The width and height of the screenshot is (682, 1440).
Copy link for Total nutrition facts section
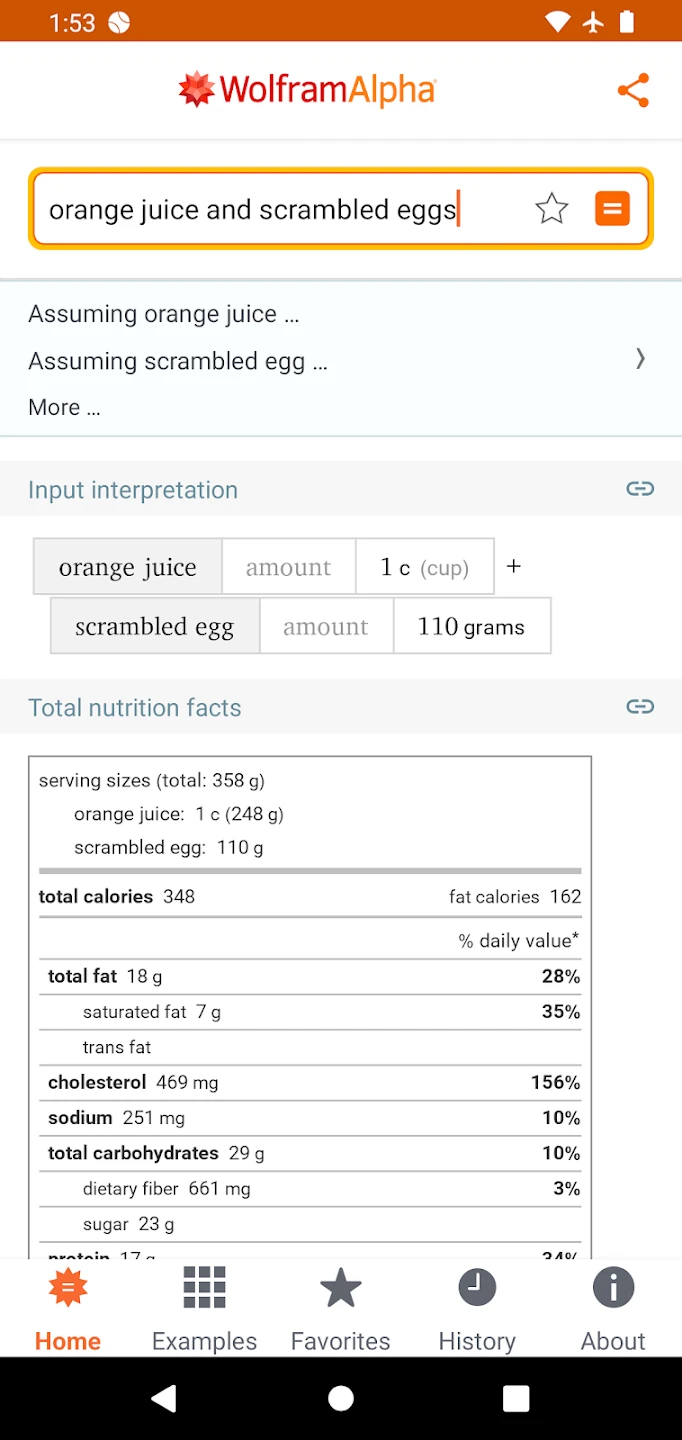click(x=640, y=707)
